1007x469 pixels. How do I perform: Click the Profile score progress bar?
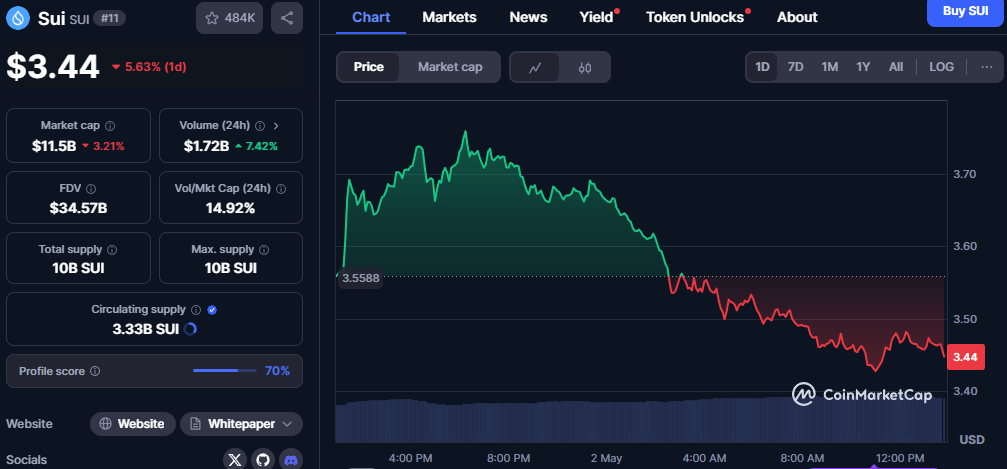click(x=224, y=371)
